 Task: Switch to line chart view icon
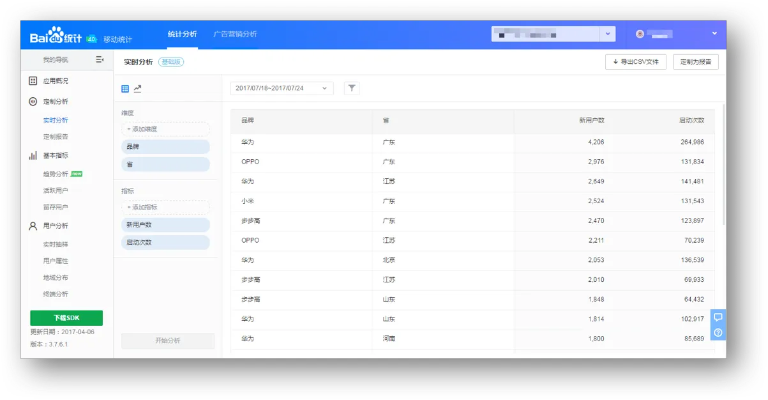tap(138, 89)
